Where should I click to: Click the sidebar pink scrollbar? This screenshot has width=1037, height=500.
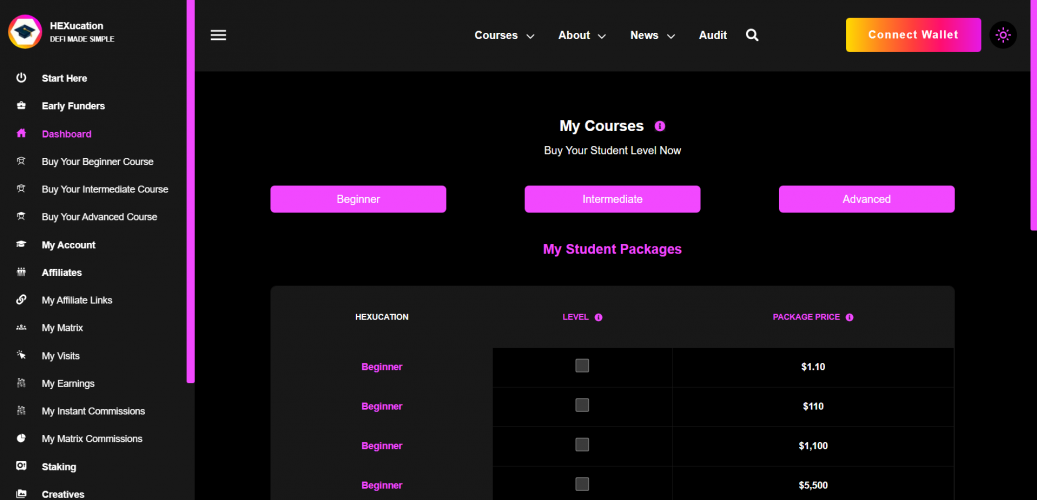point(190,191)
